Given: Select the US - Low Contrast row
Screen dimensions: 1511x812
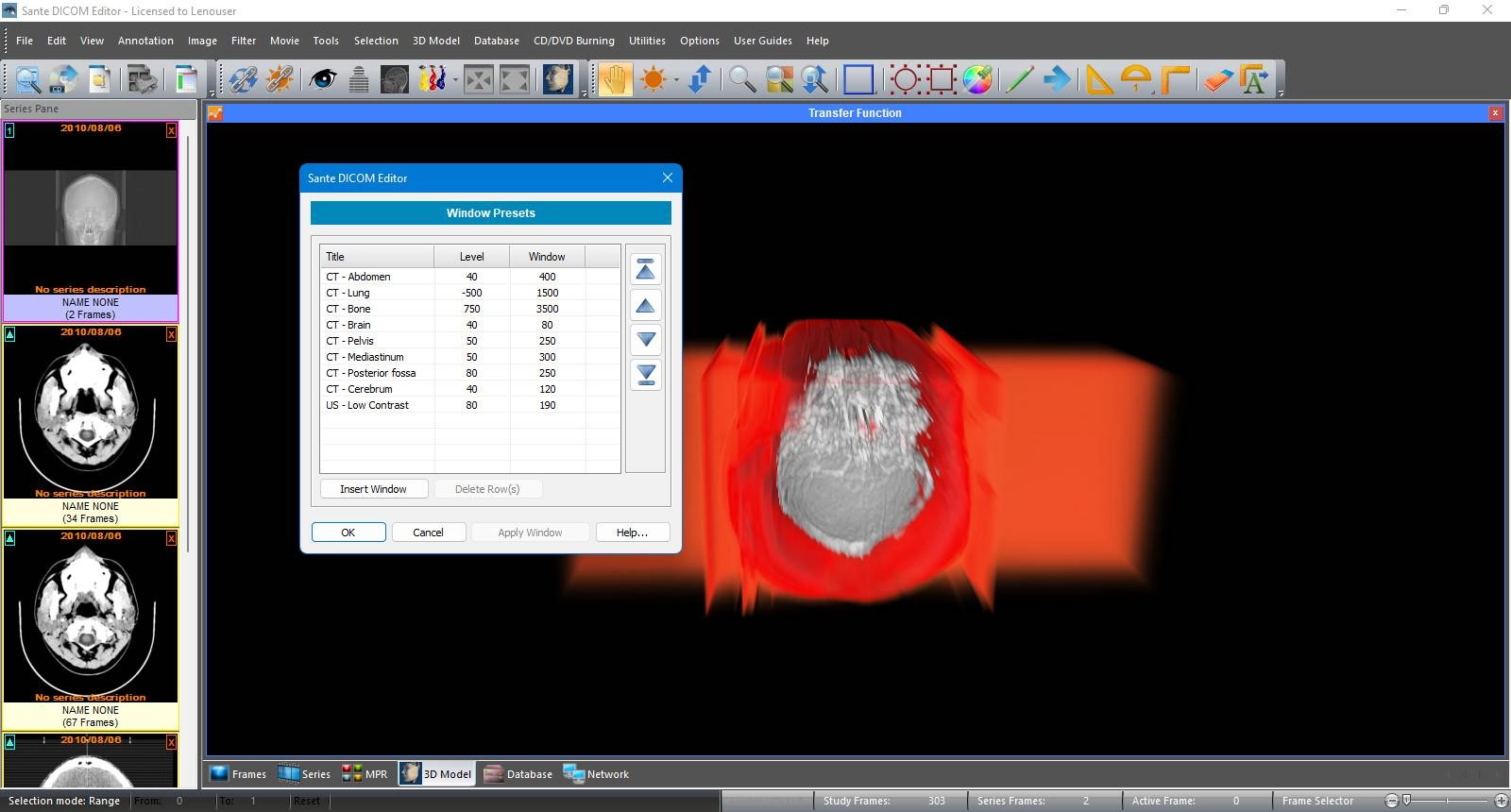Looking at the screenshot, I should (470, 405).
